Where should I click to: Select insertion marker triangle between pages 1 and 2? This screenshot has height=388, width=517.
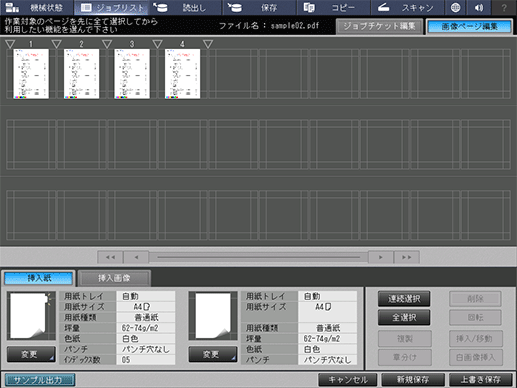pos(57,44)
